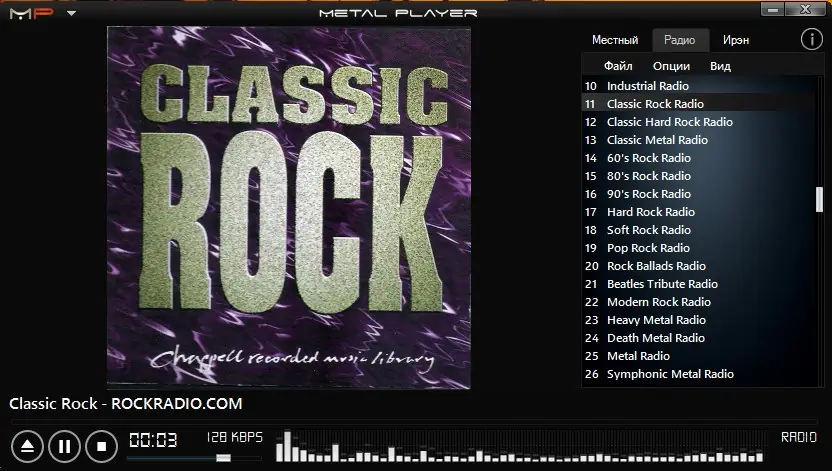Screen dimensions: 832x471
Task: Open the Опции menu
Action: [671, 66]
